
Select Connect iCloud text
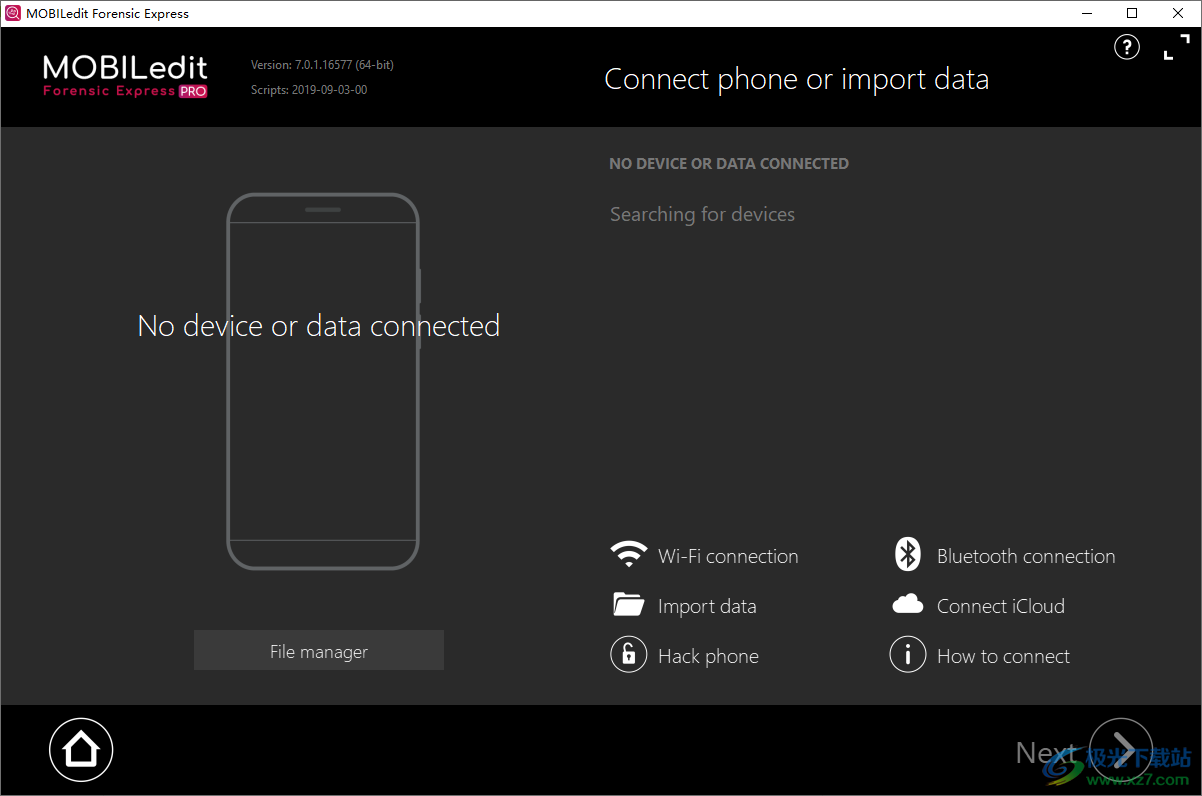1001,606
